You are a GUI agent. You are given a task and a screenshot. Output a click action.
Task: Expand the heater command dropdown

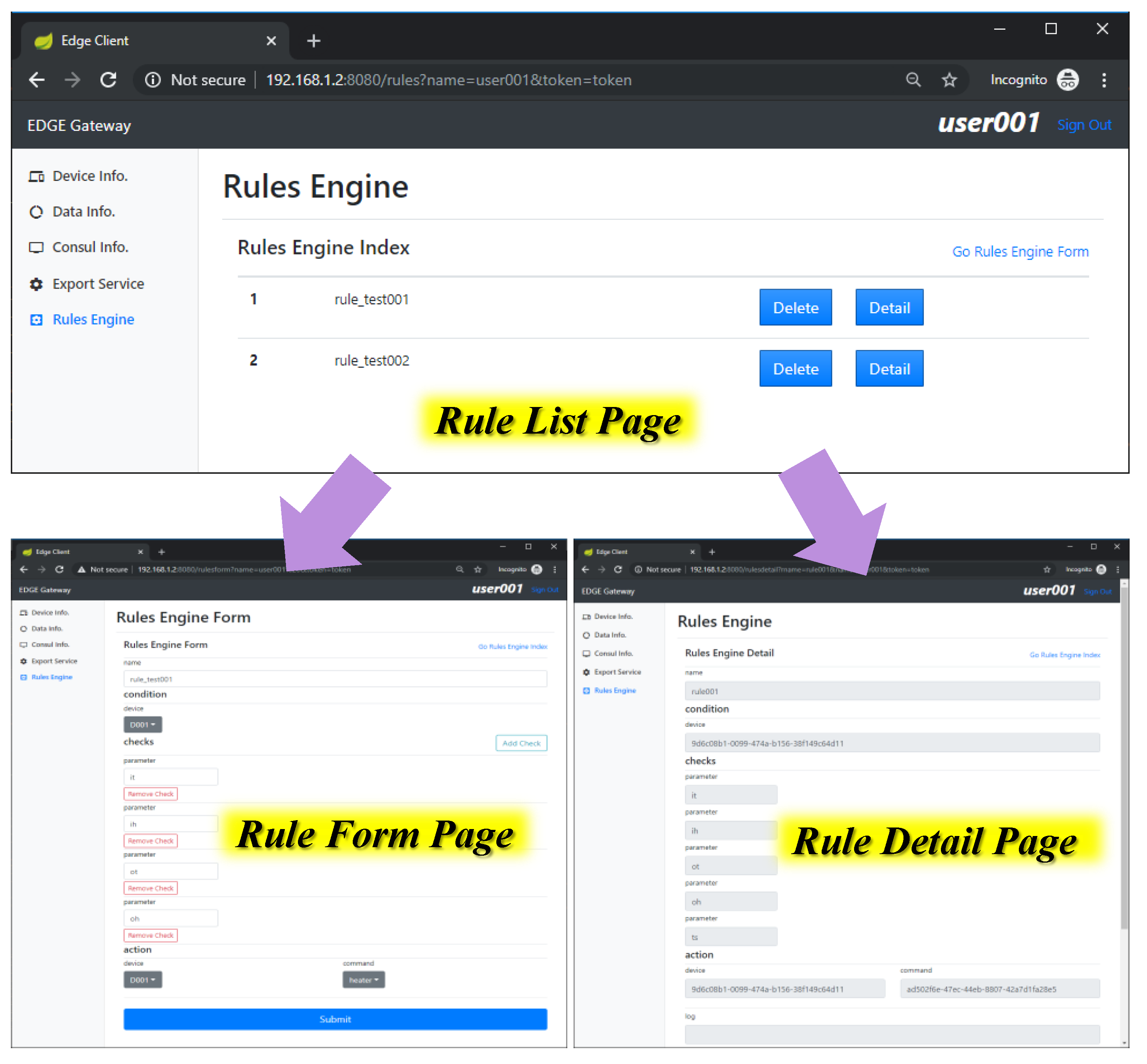pyautogui.click(x=364, y=980)
